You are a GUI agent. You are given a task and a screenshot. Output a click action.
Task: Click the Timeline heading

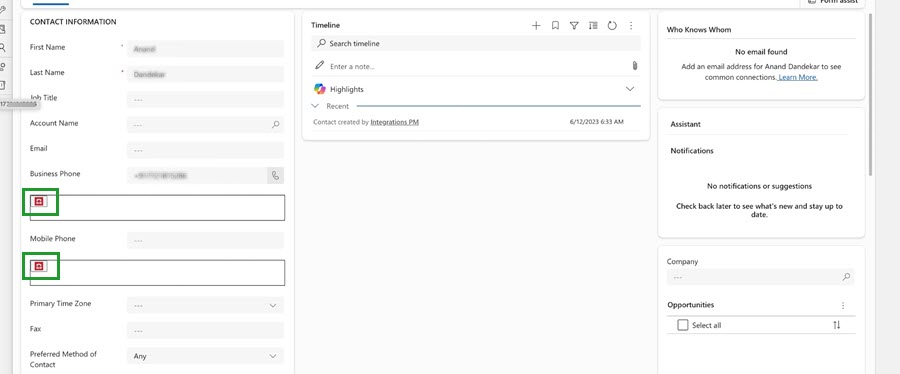click(x=325, y=25)
